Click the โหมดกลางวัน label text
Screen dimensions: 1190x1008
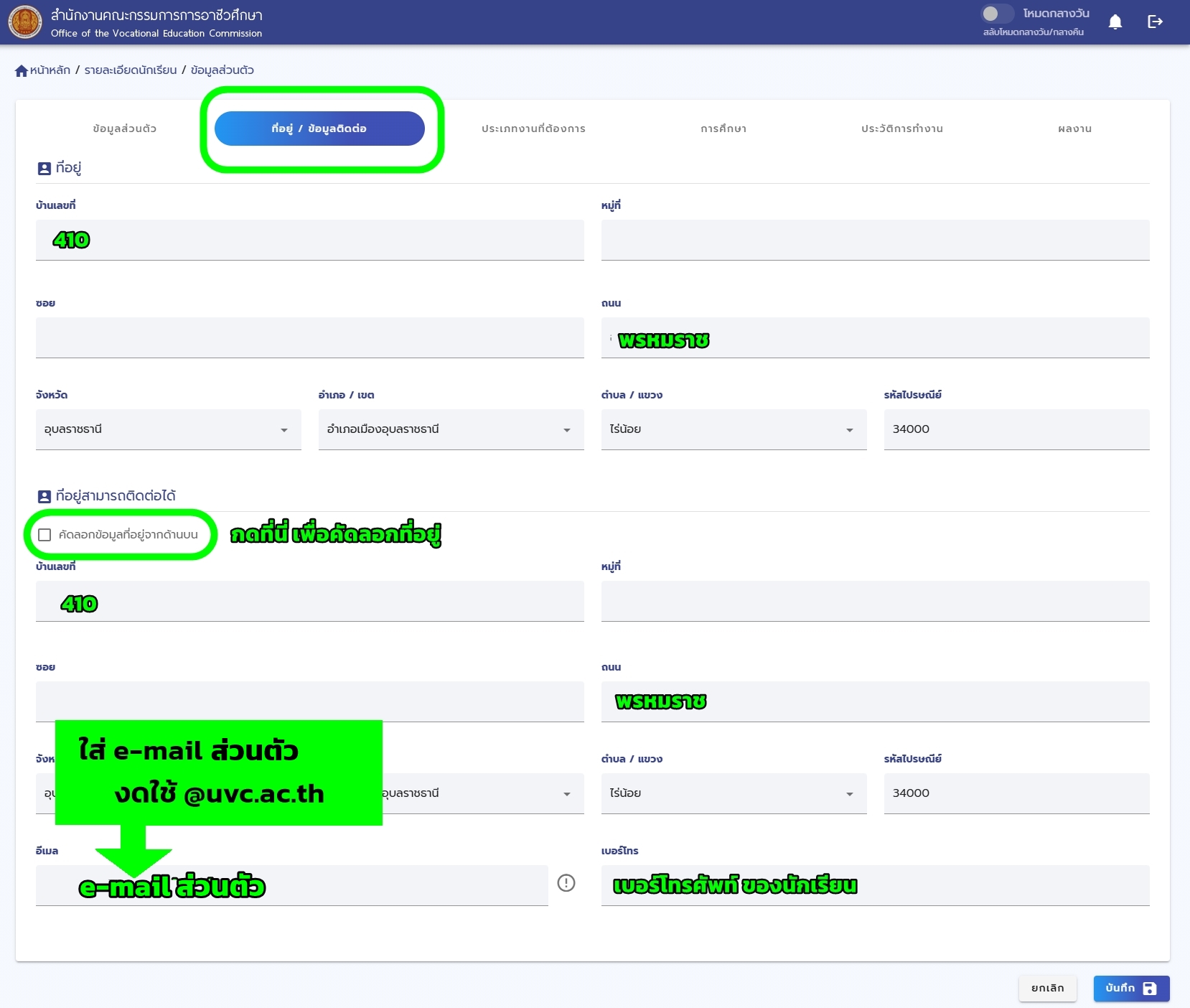(1056, 14)
